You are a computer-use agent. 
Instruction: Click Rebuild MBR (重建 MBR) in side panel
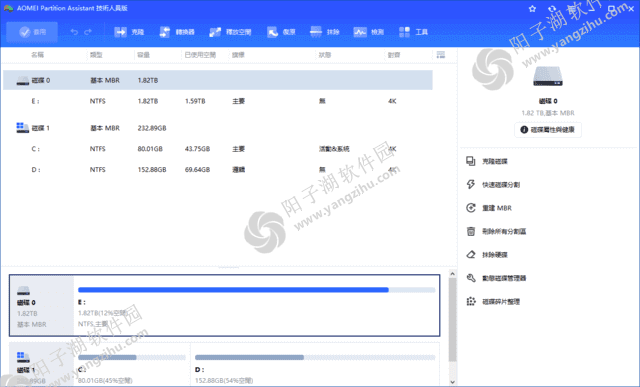coord(489,208)
